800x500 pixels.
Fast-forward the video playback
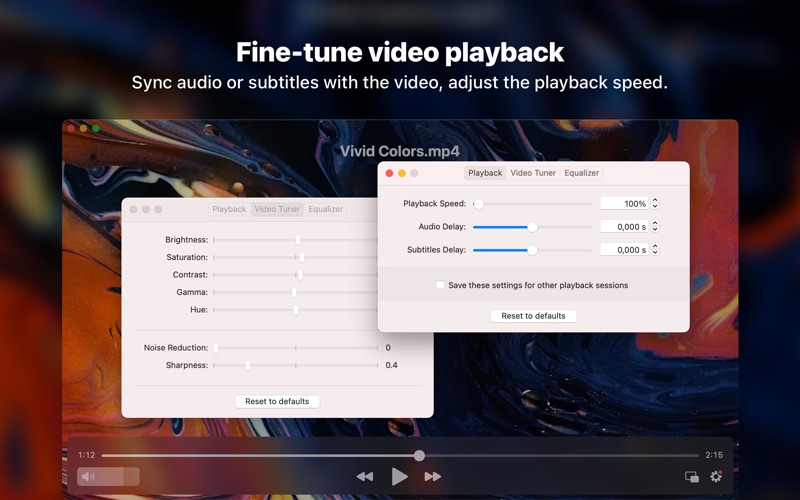433,477
